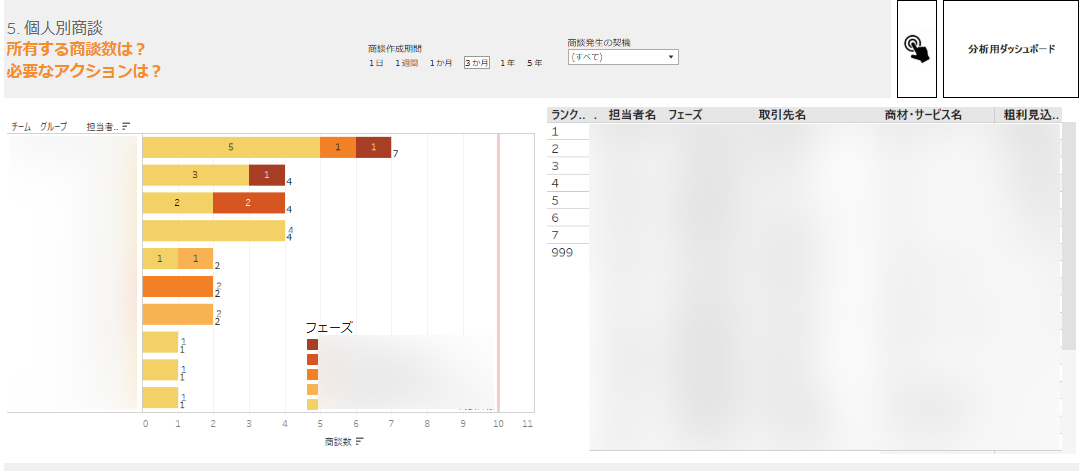
Task: Sort by the icon beside 担当者.. header
Action: click(x=126, y=126)
